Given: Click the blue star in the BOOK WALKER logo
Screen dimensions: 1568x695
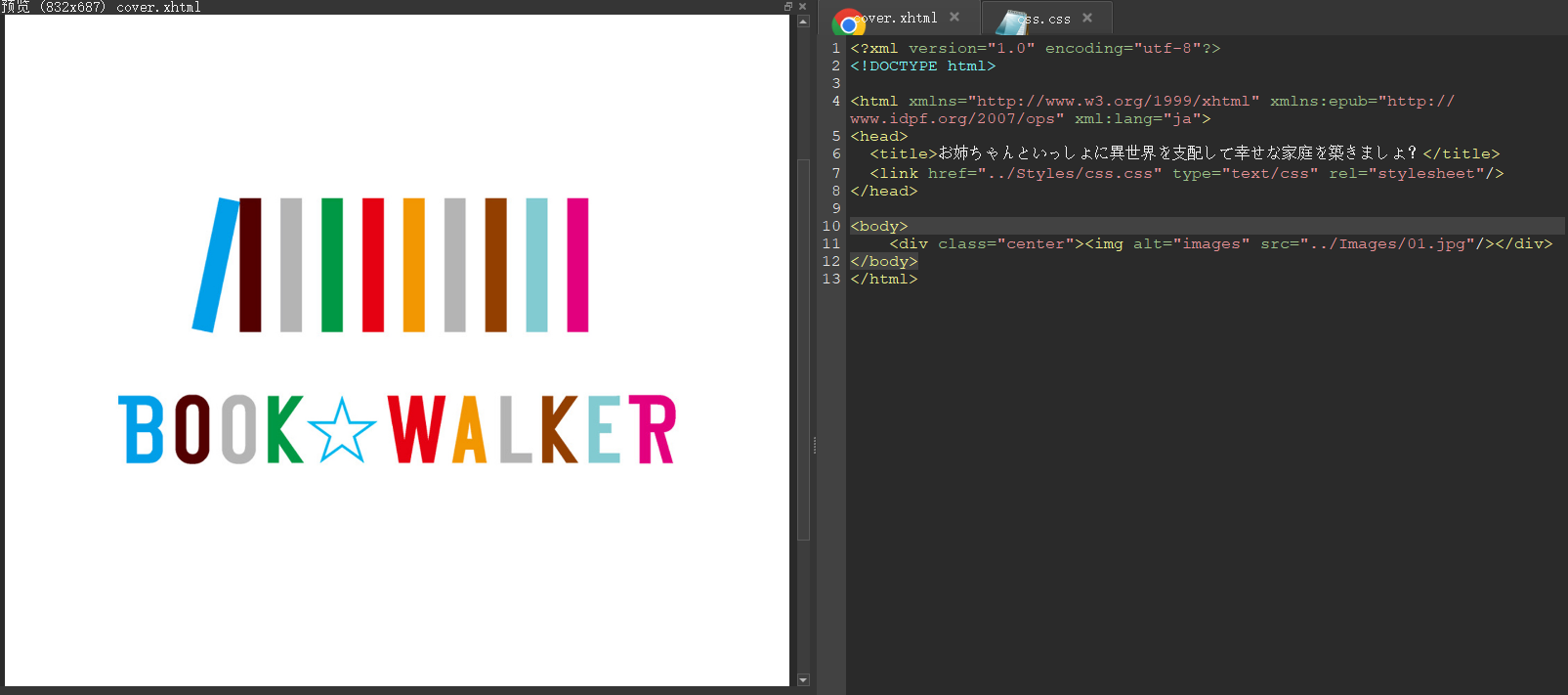Looking at the screenshot, I should [x=341, y=430].
